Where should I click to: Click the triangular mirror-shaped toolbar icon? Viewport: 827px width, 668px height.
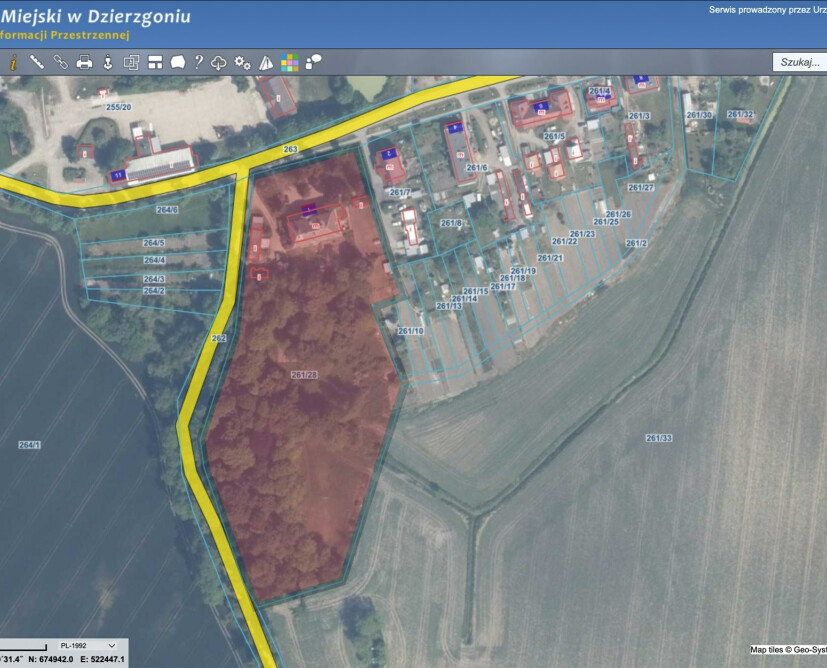[x=266, y=62]
